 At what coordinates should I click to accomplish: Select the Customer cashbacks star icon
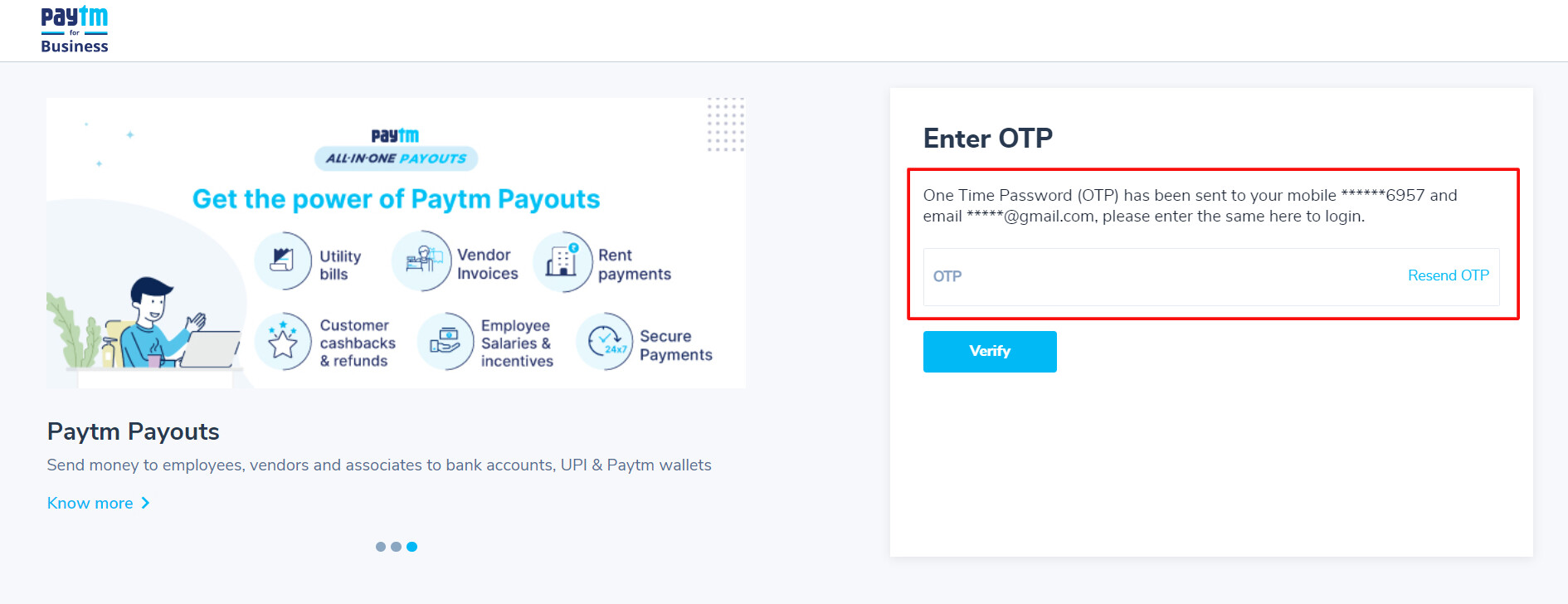tap(283, 341)
